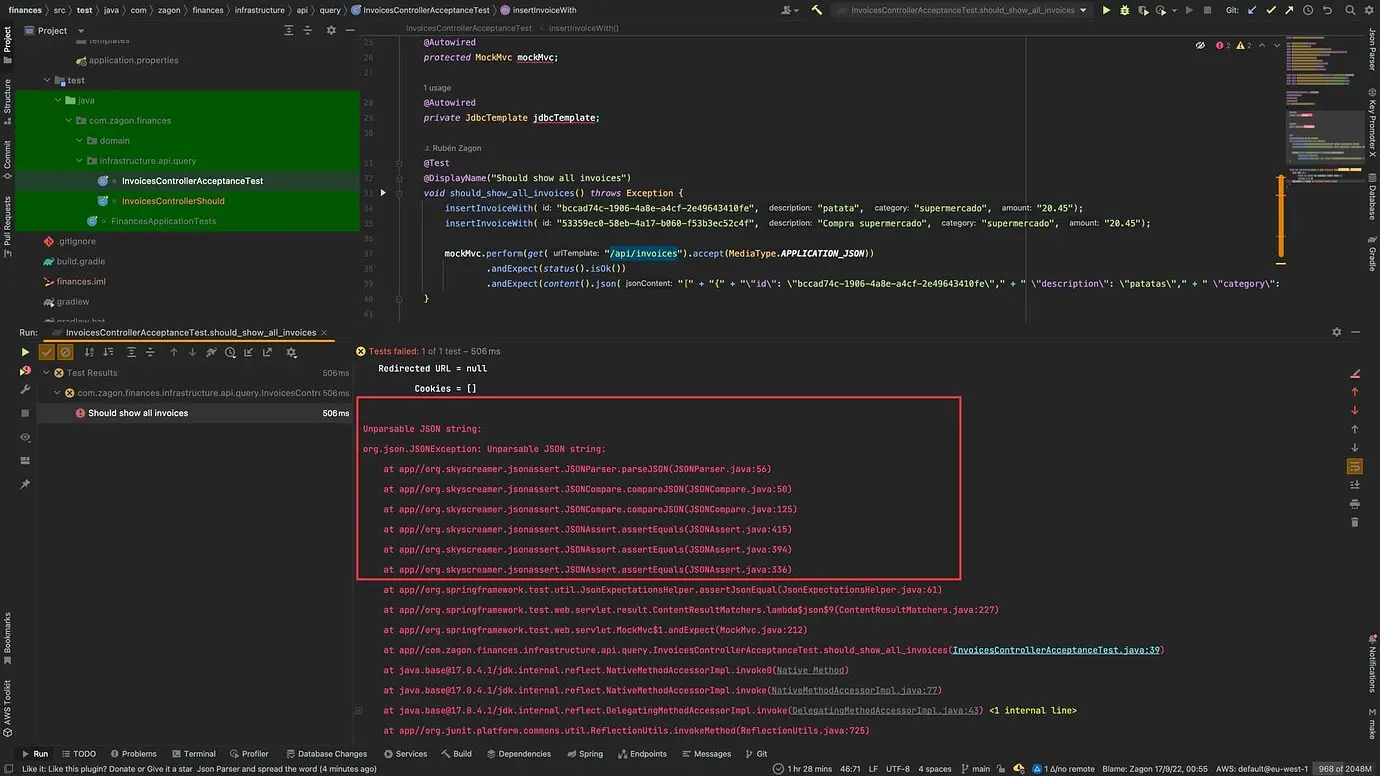Click the 4 spaces indent setting

935,769
